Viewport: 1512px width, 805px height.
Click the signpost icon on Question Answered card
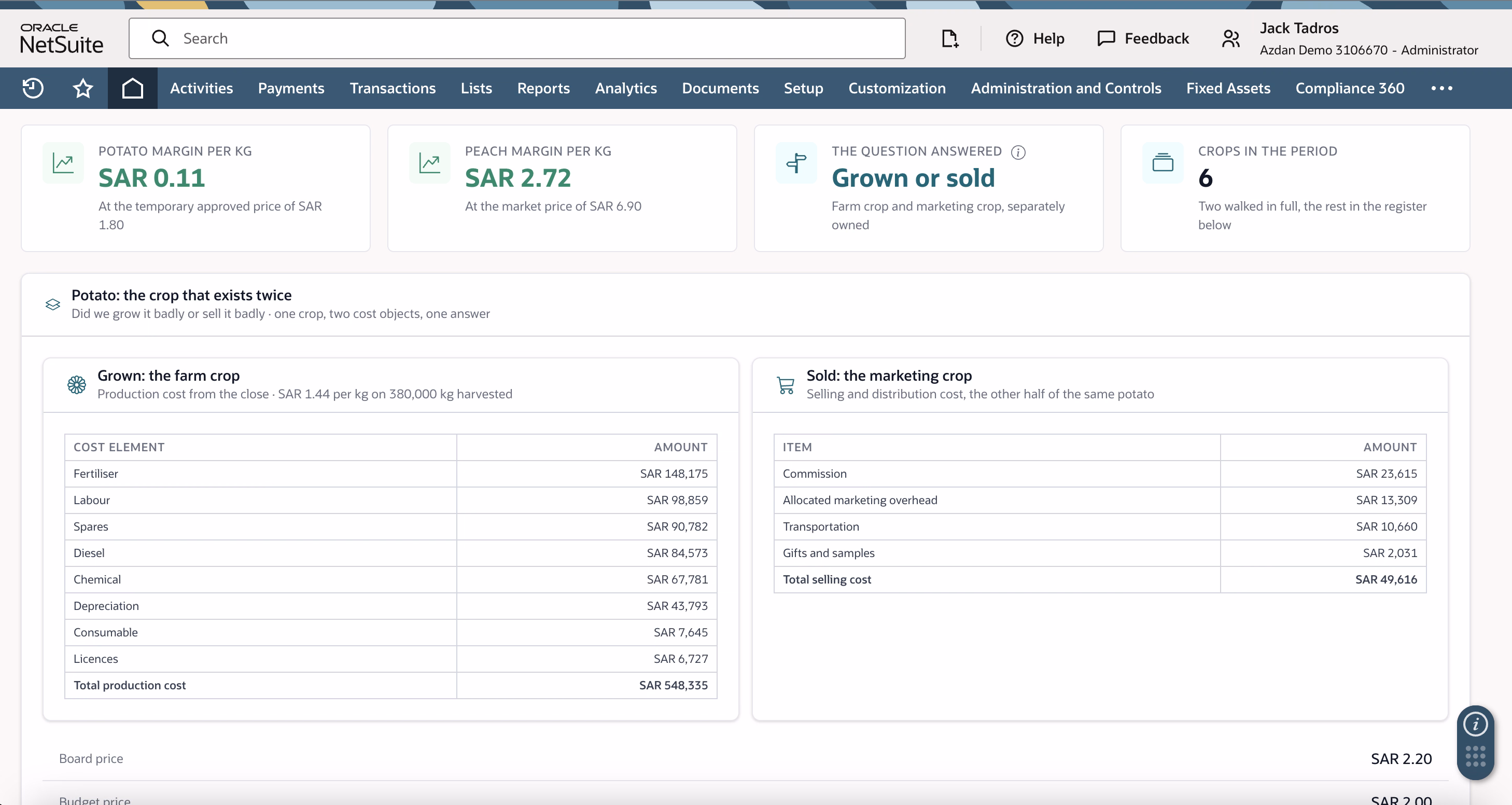click(796, 163)
